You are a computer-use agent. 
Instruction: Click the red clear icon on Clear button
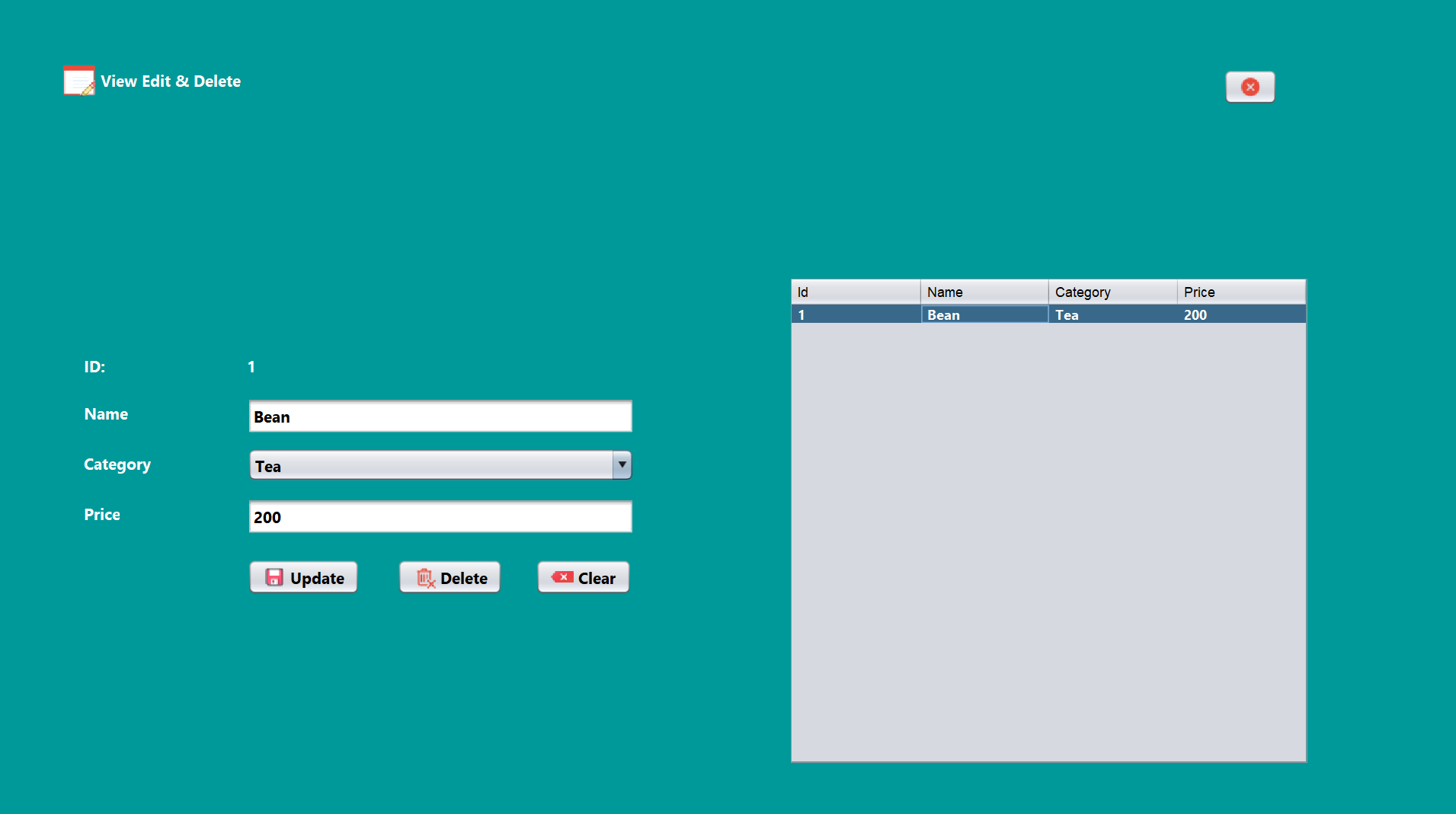(562, 577)
